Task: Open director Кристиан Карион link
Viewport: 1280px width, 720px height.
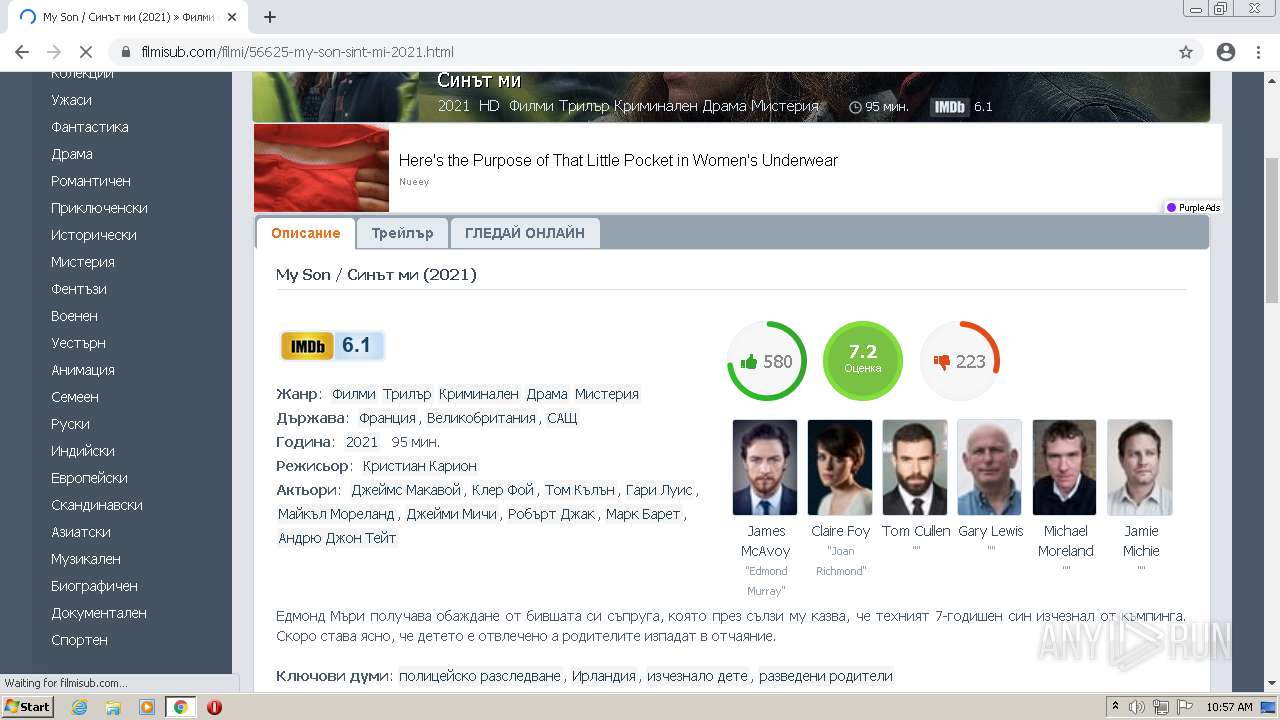Action: pyautogui.click(x=420, y=466)
